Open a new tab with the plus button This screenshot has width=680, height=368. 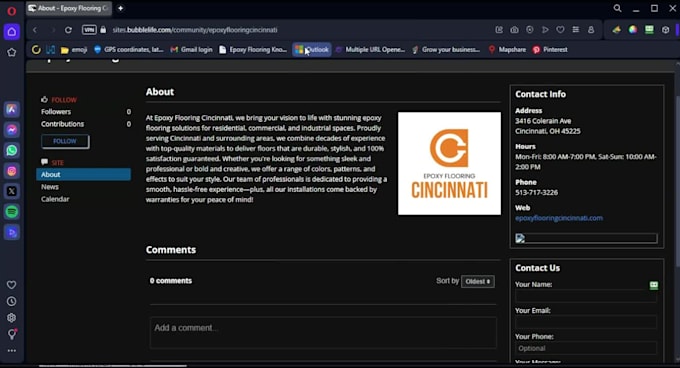click(121, 8)
